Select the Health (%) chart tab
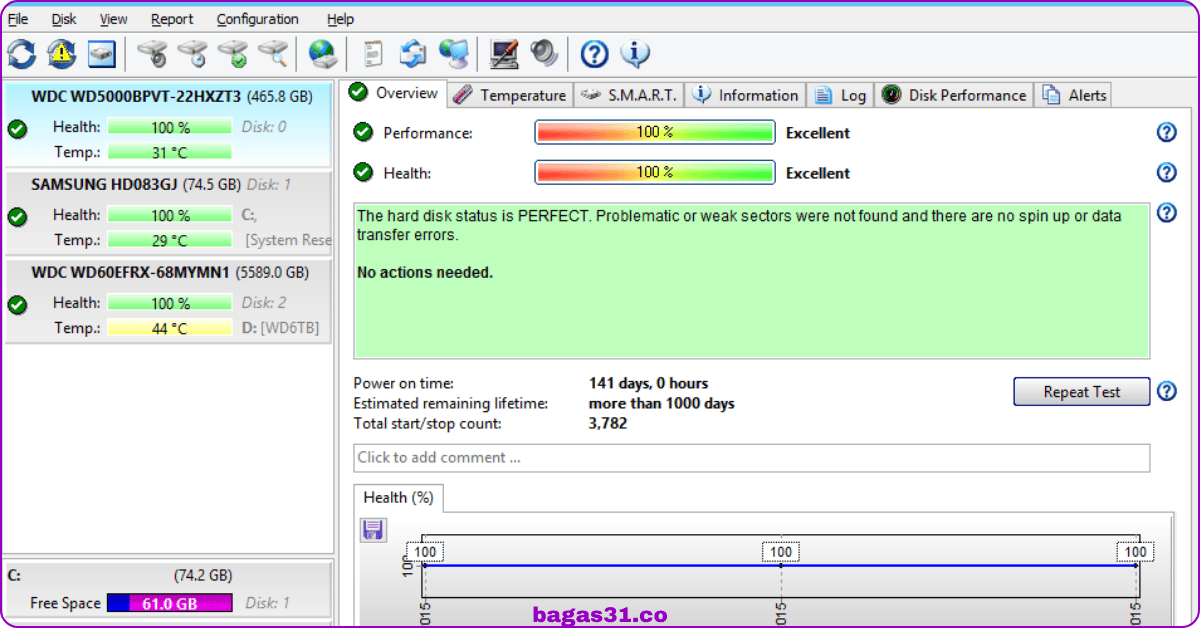This screenshot has width=1200, height=628. tap(398, 497)
